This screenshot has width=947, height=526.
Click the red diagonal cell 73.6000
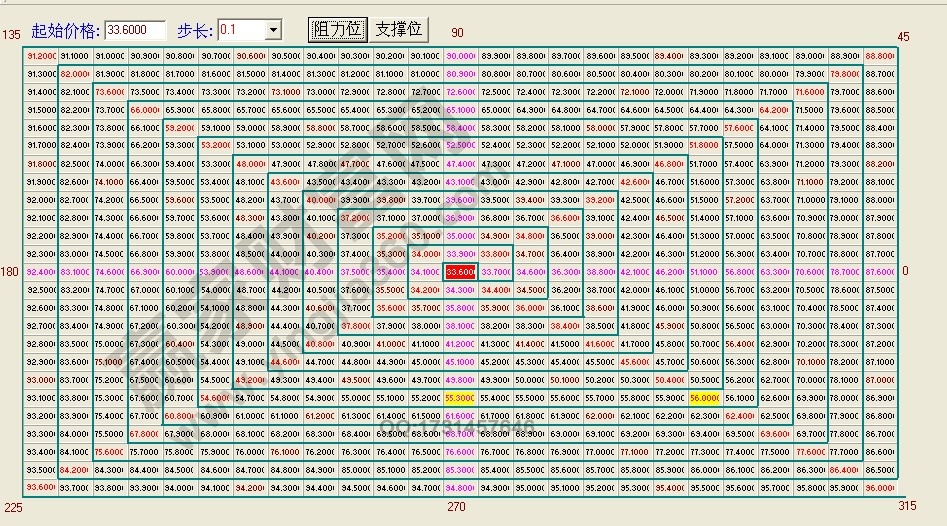111,92
